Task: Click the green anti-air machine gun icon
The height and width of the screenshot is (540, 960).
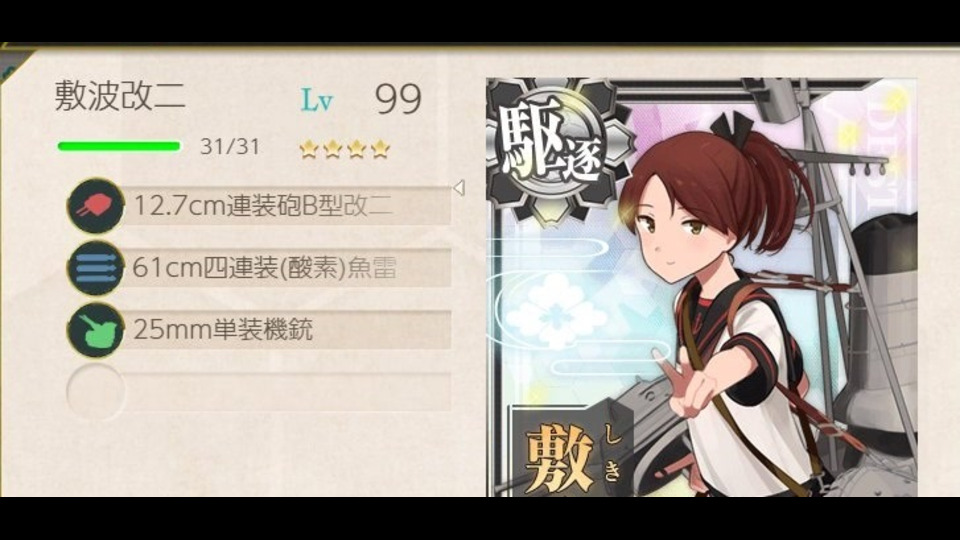Action: [95, 330]
